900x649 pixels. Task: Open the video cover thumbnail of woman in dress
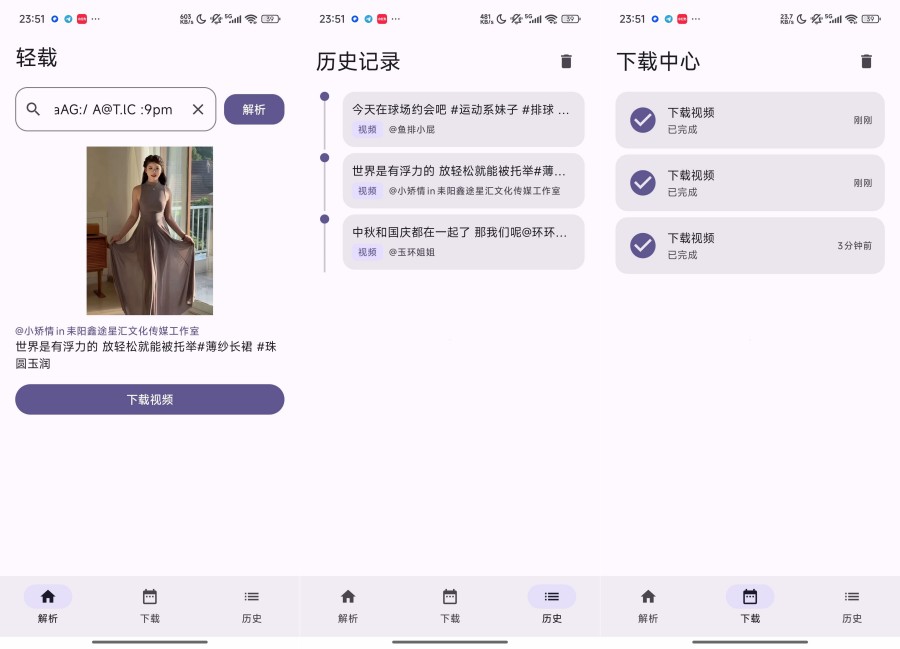(150, 230)
